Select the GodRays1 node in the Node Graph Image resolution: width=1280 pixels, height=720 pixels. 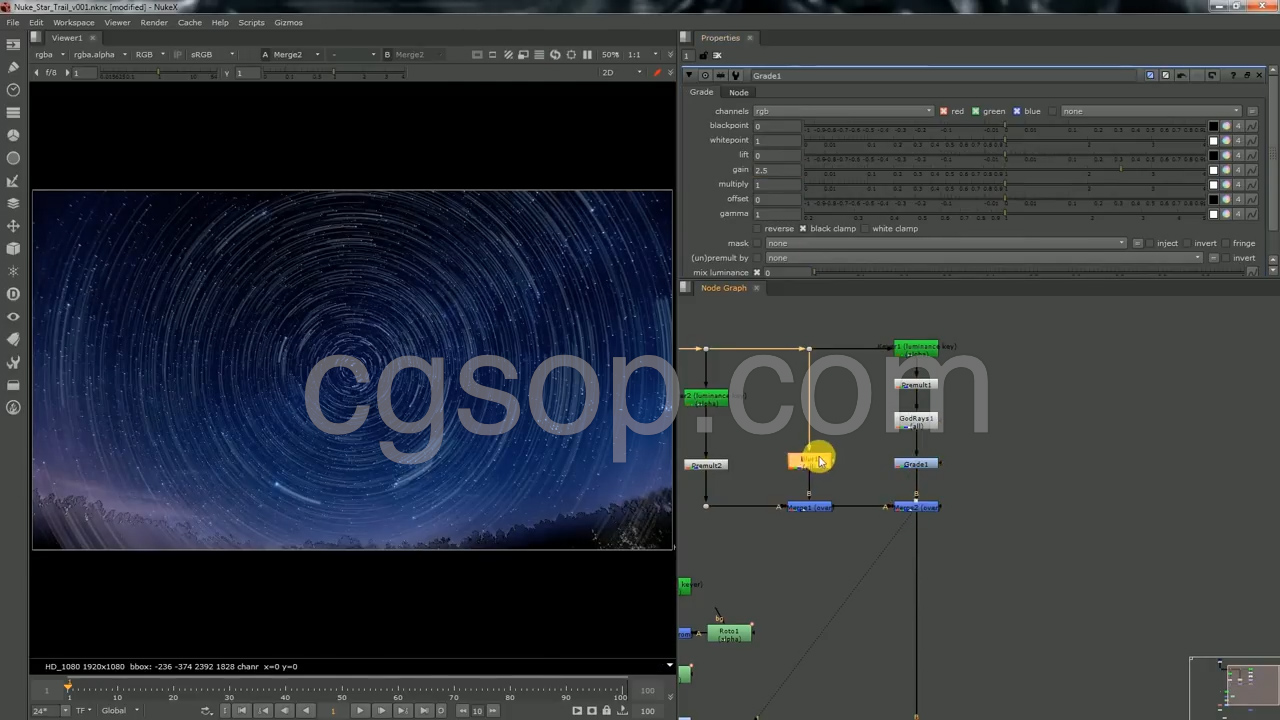click(916, 422)
